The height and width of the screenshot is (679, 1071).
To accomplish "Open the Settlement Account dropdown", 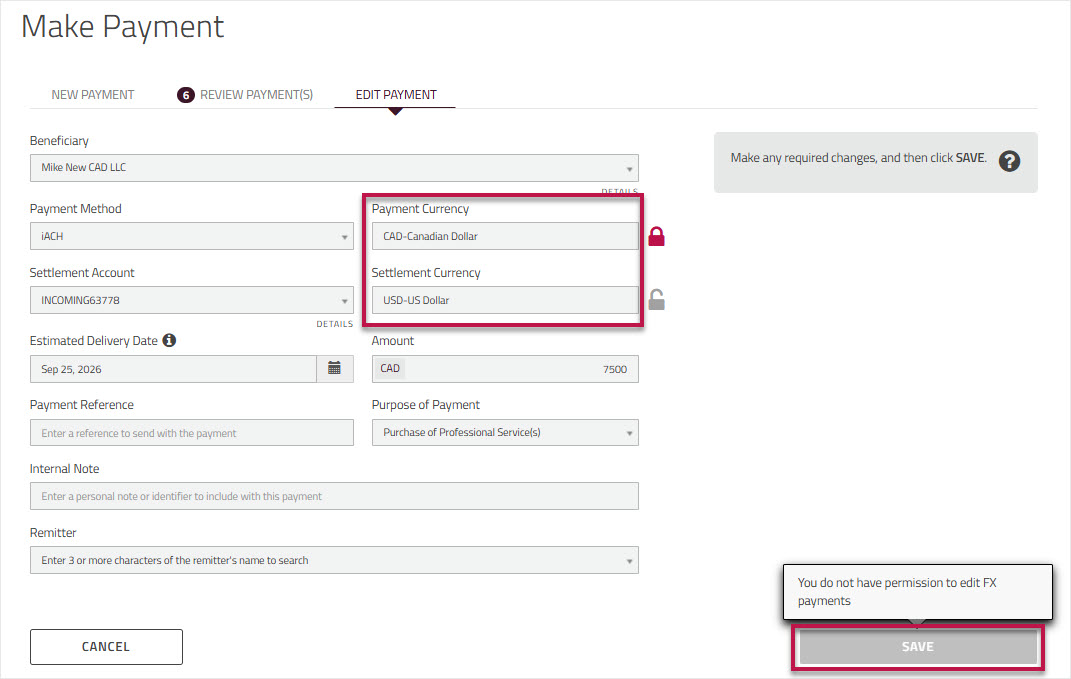I will (192, 300).
